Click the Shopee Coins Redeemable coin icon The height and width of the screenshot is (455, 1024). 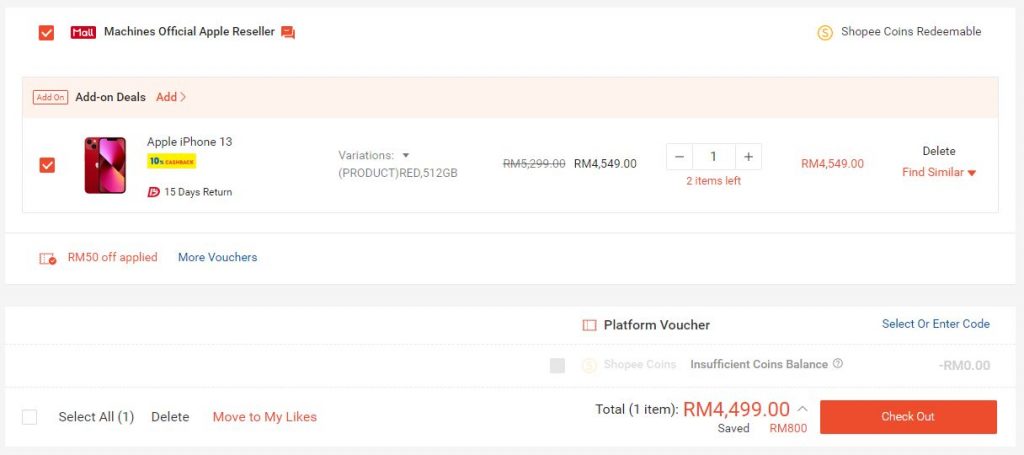pyautogui.click(x=825, y=33)
